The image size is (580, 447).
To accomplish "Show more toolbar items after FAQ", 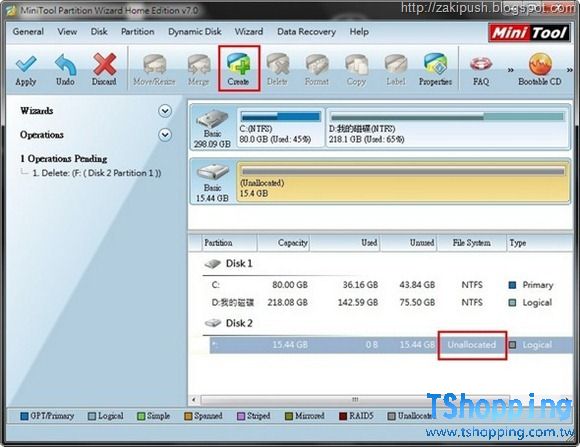I will coord(510,70).
